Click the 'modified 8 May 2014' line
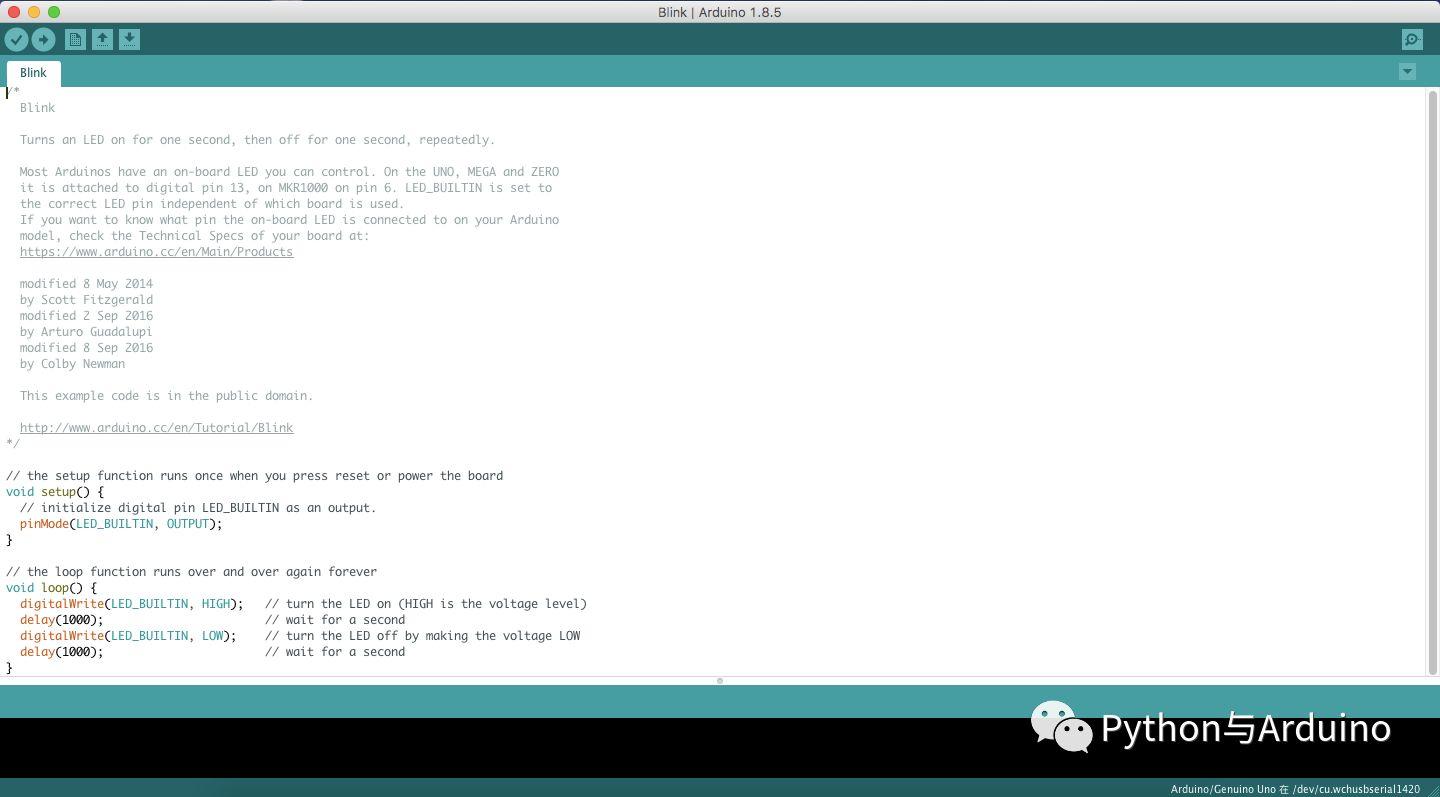1440x797 pixels. 86,284
